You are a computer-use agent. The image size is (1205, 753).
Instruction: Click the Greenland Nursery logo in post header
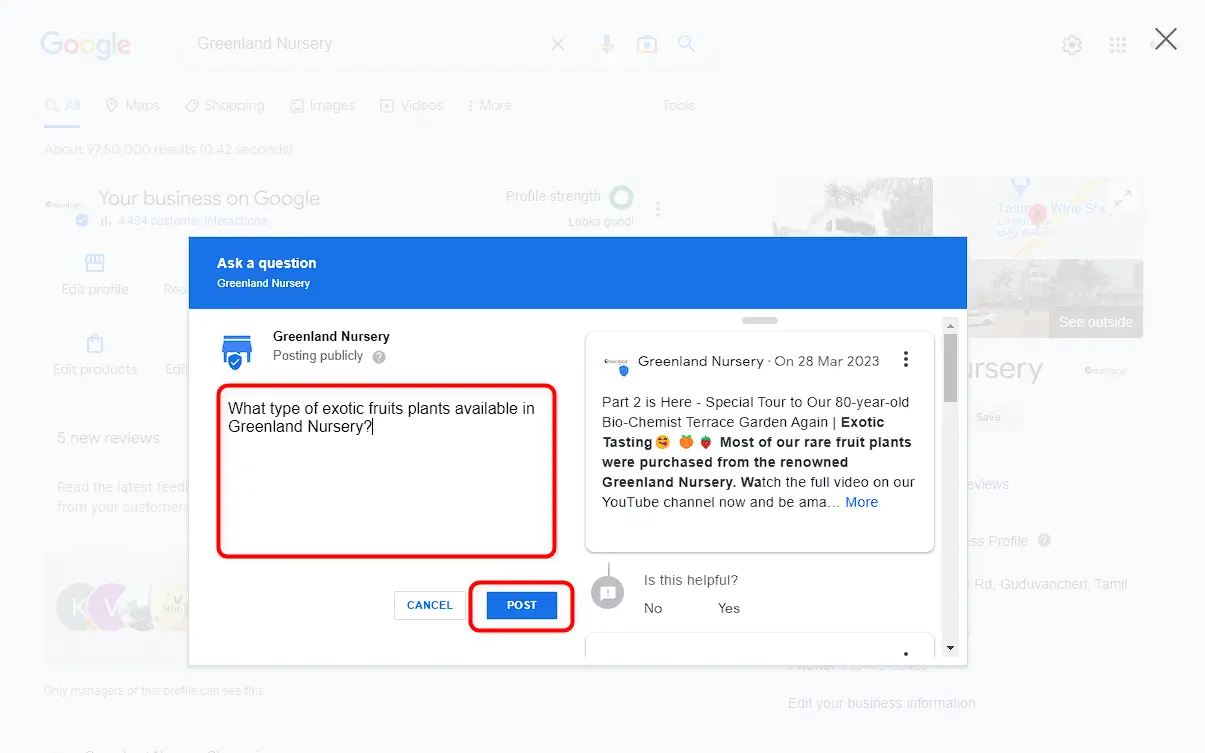click(616, 363)
